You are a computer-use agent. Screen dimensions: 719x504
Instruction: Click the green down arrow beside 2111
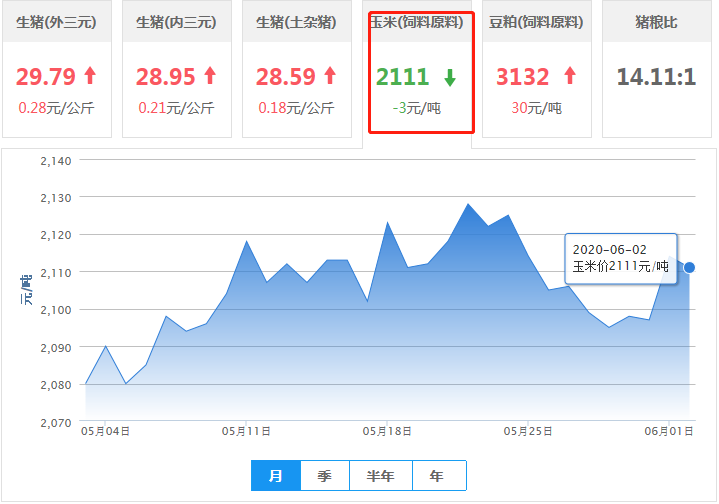[450, 77]
